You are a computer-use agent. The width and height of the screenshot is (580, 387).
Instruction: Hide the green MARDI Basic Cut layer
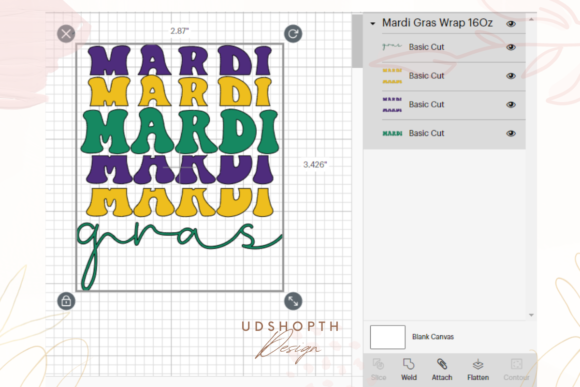[511, 134]
